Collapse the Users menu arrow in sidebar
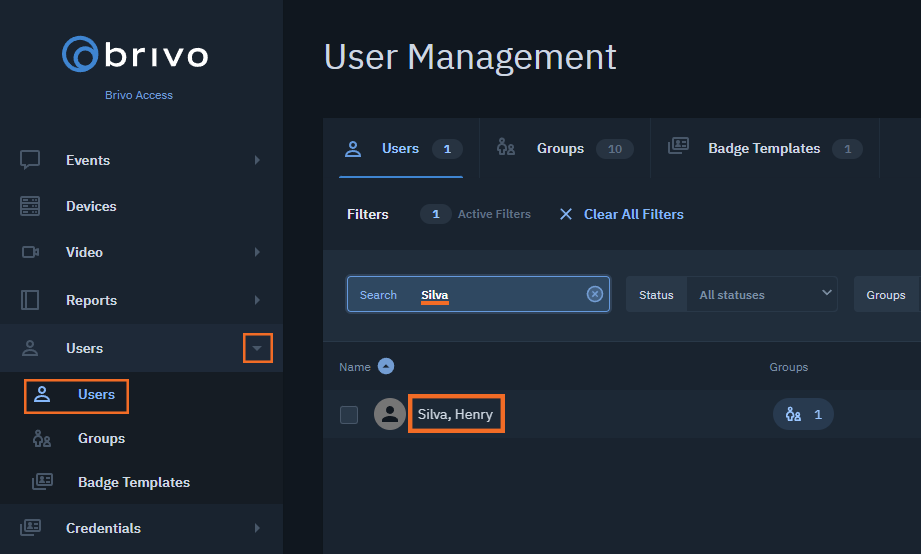The image size is (921, 554). (x=257, y=348)
